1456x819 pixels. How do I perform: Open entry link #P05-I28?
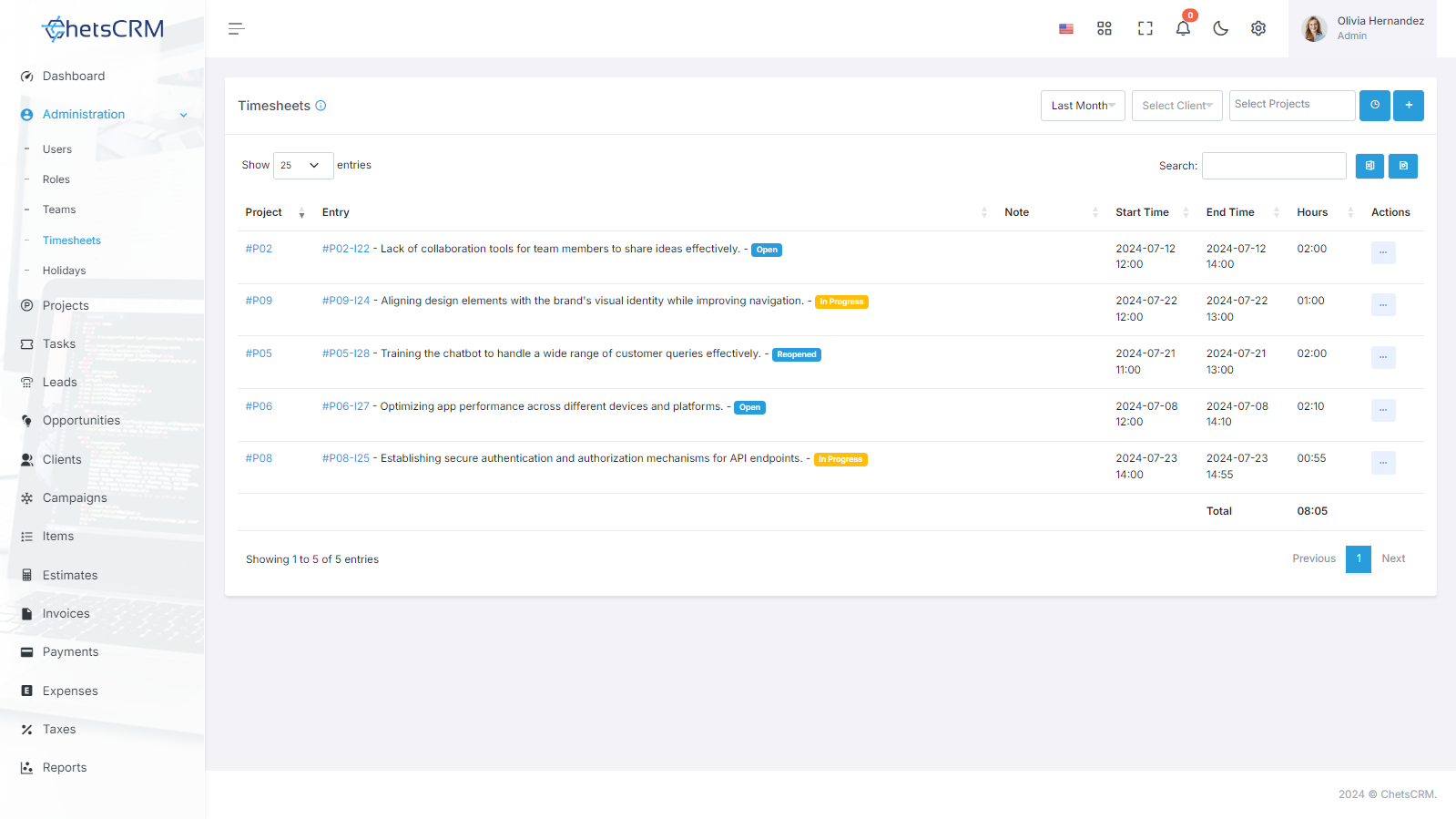coord(346,353)
